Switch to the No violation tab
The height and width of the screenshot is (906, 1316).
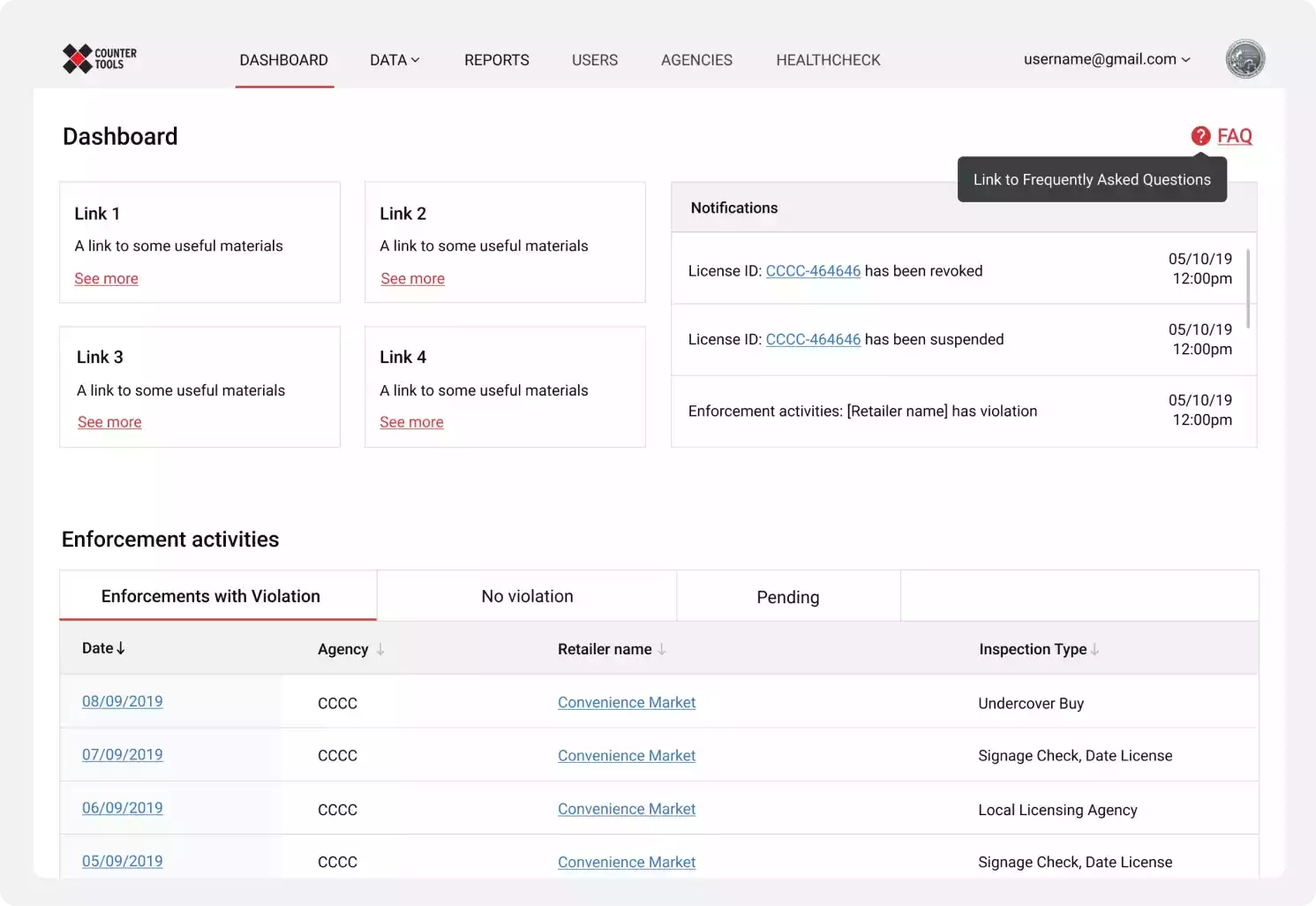click(527, 596)
